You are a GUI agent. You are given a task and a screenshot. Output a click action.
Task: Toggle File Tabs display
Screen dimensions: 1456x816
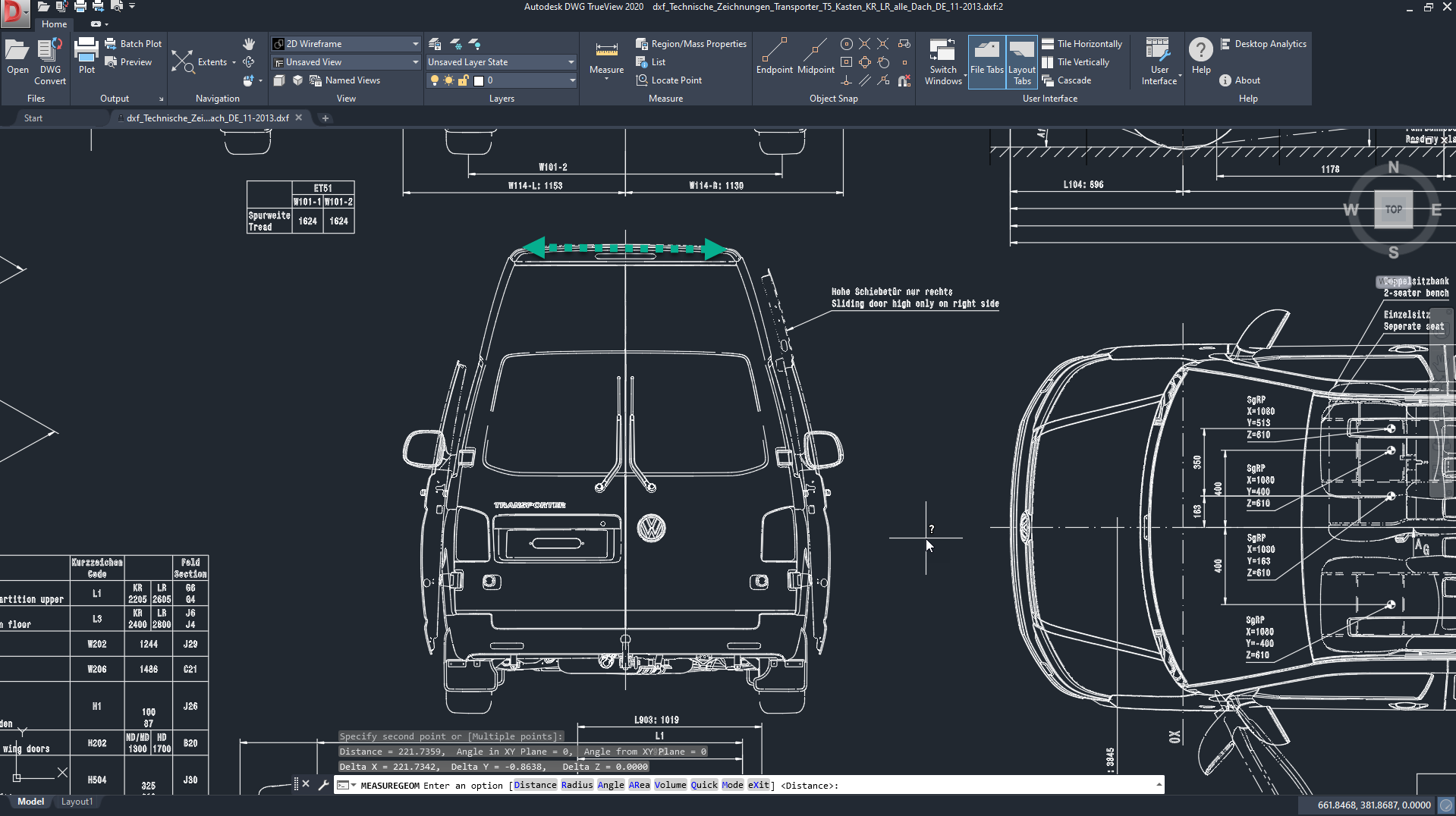[986, 61]
